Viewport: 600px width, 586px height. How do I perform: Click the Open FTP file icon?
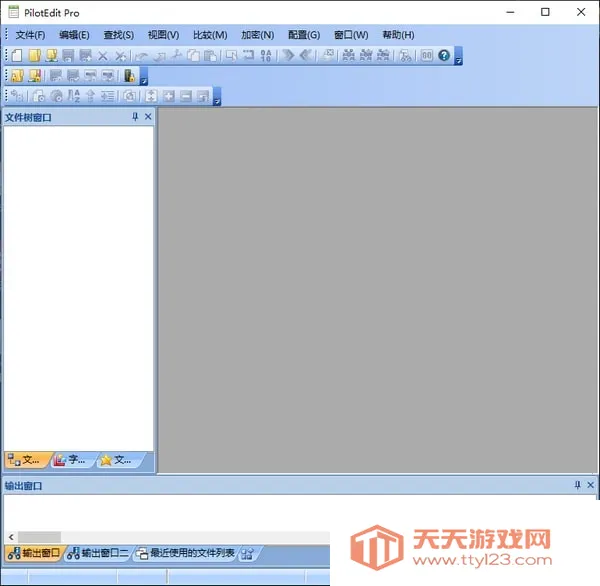[50, 56]
